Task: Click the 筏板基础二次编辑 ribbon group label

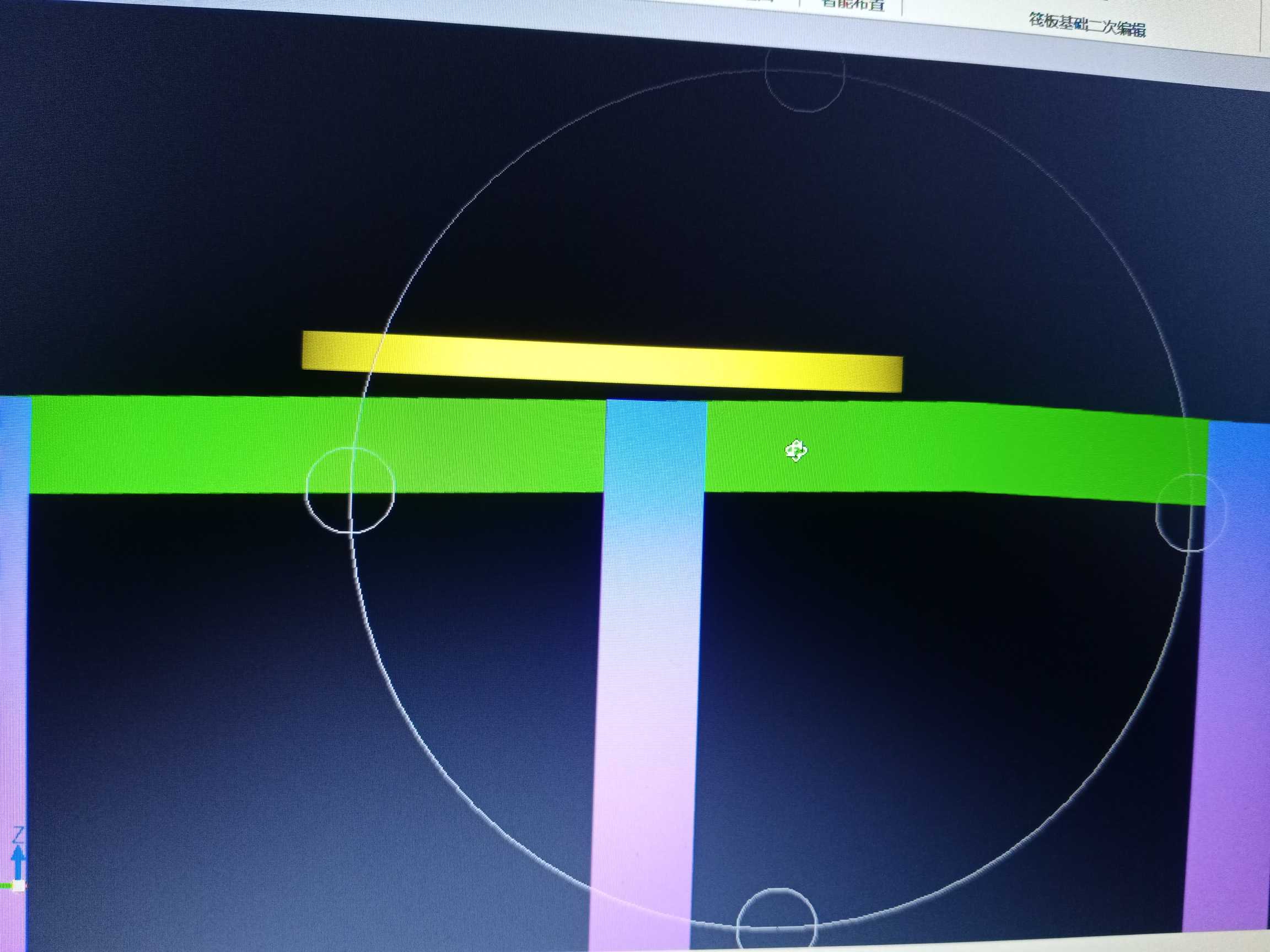Action: point(1087,25)
